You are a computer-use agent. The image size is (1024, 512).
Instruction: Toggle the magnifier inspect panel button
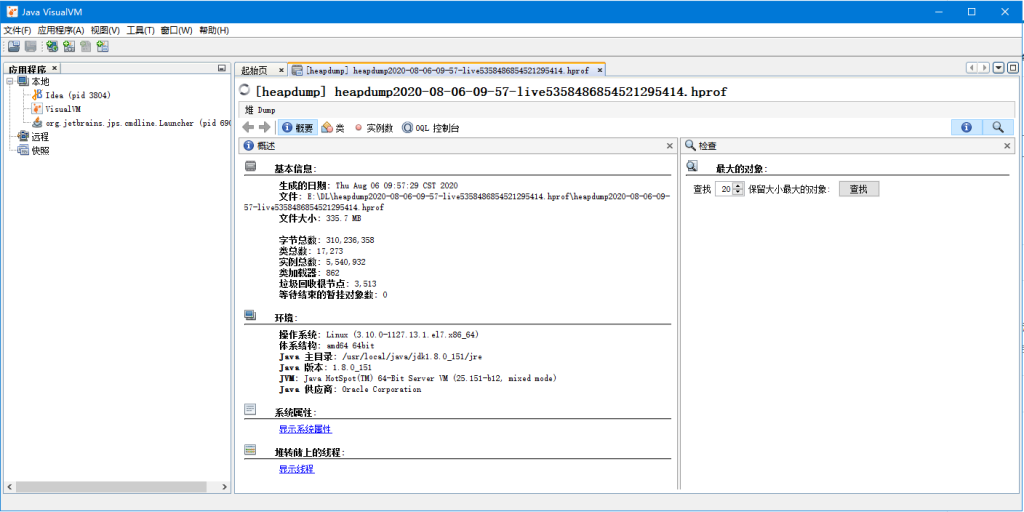tap(998, 127)
